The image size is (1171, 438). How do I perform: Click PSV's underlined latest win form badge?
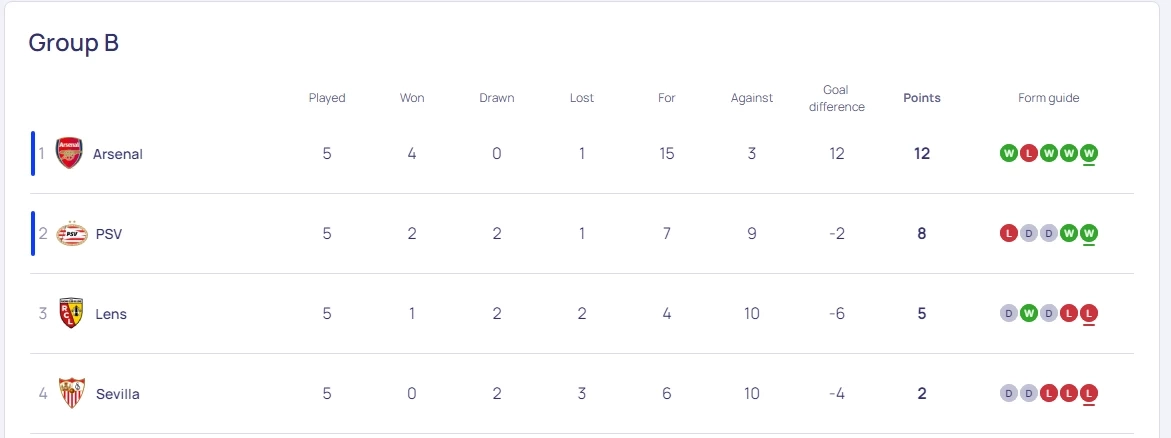point(1089,233)
